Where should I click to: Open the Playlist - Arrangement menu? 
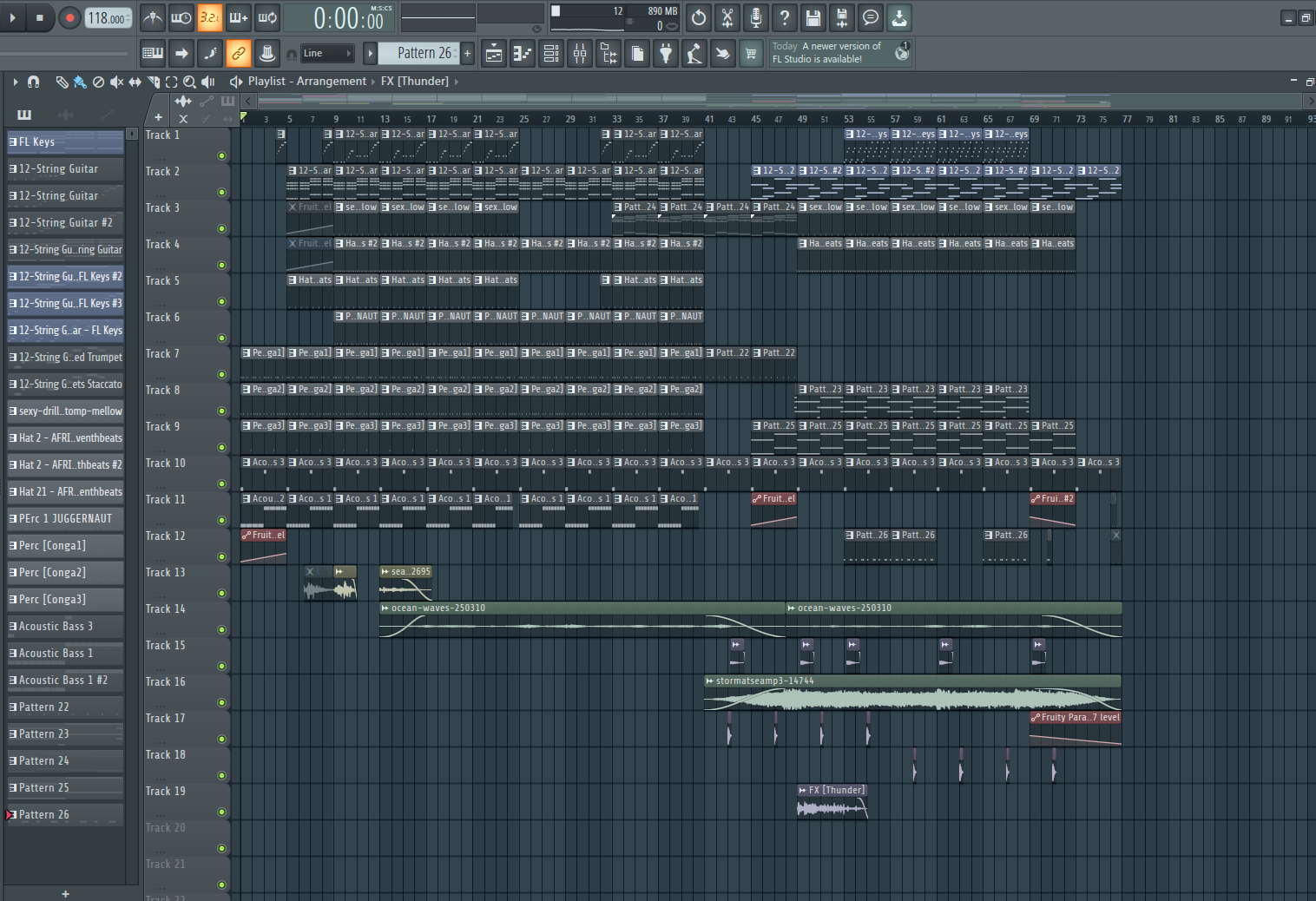[x=307, y=82]
